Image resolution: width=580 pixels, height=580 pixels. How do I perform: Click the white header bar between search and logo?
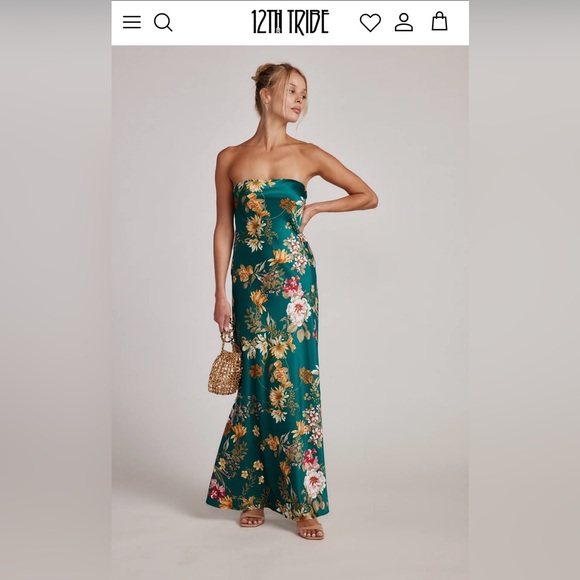point(212,22)
